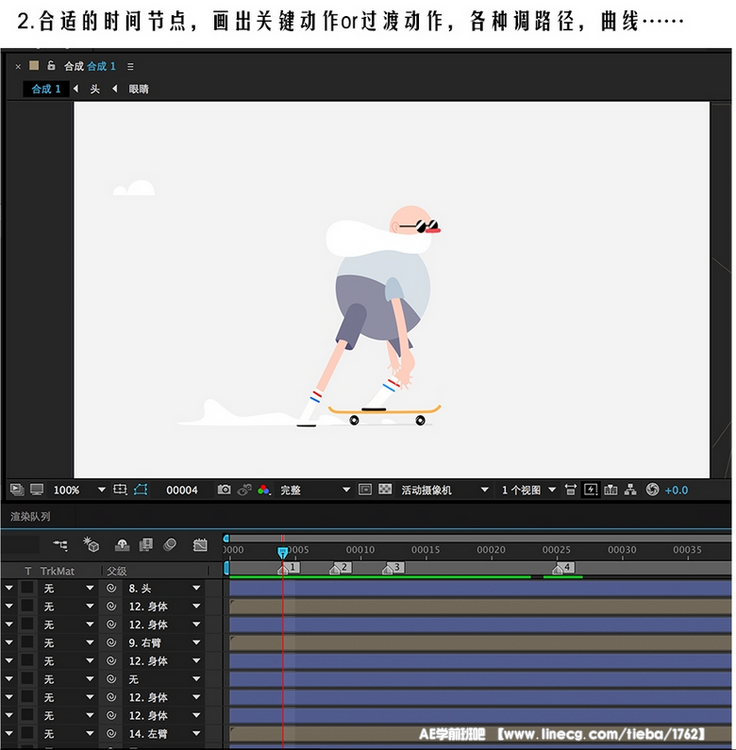Open the composition panel menu icon

(x=131, y=66)
